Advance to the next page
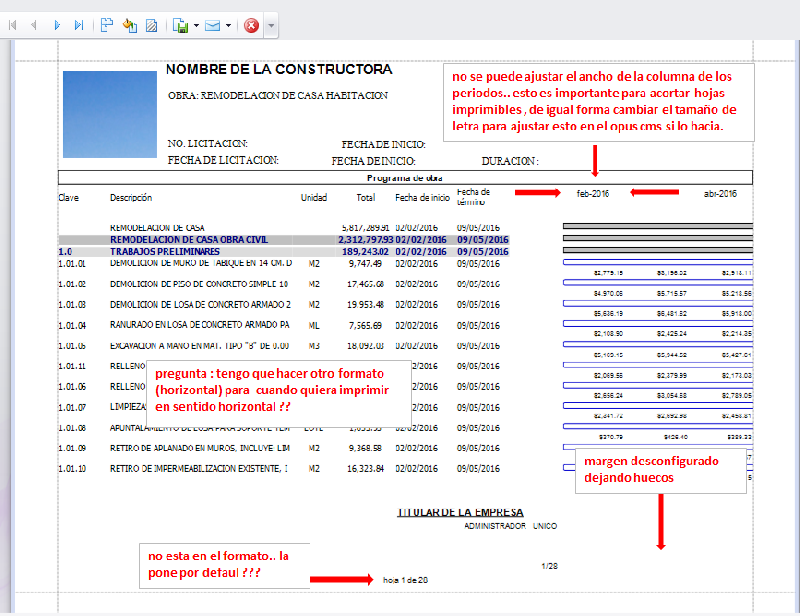The width and height of the screenshot is (800, 616). [x=57, y=25]
